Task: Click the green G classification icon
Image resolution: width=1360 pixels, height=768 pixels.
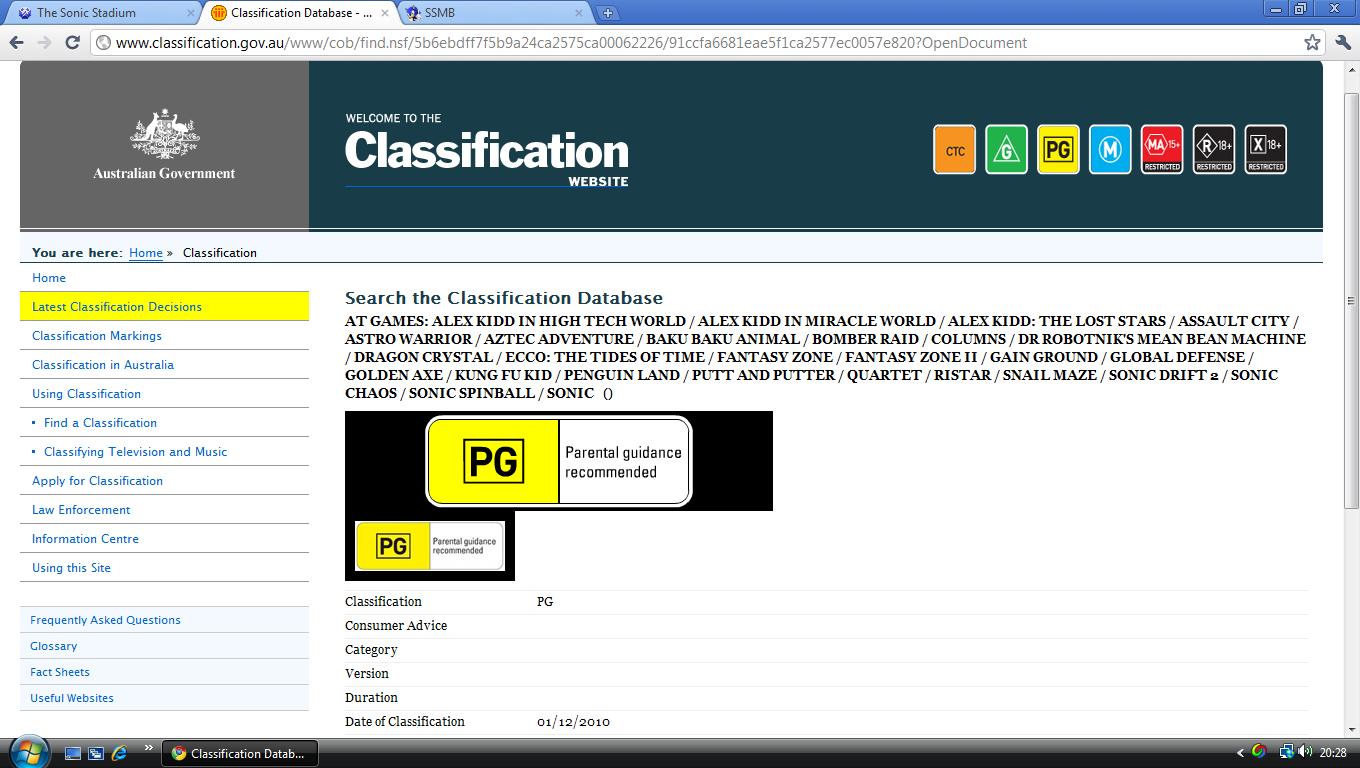Action: click(x=1006, y=149)
